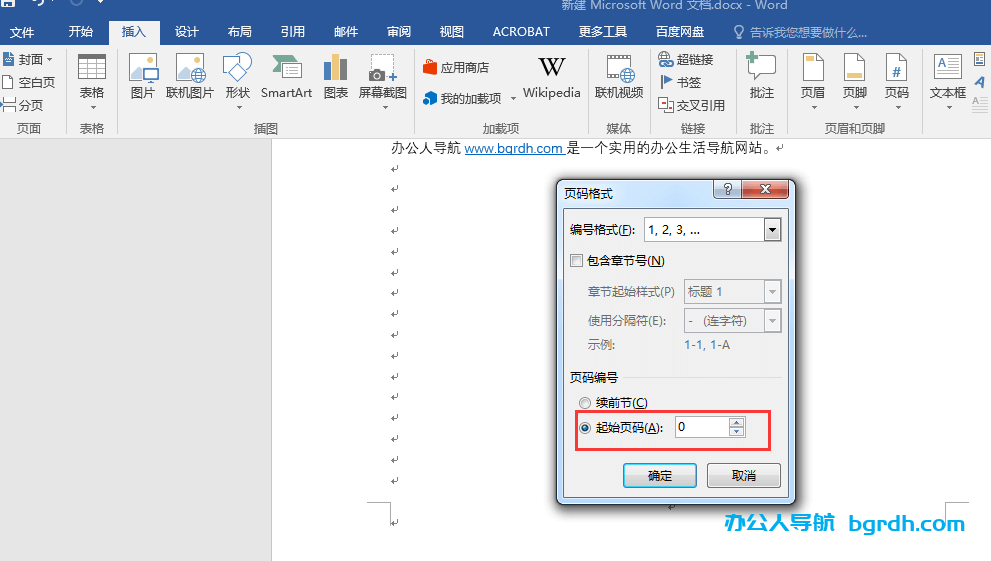Screen dimensions: 991x561
Task: Expand the 我的加载项 dropdown arrow
Action: [513, 99]
